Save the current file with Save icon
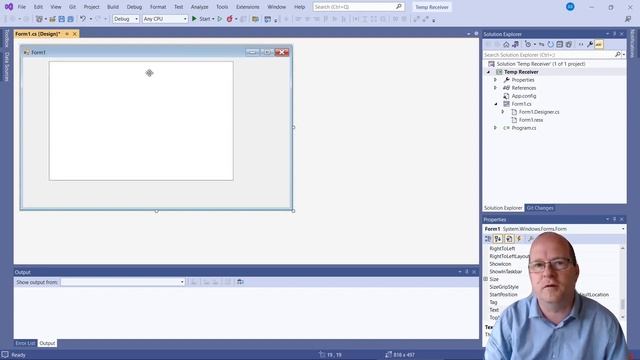 [x=62, y=19]
